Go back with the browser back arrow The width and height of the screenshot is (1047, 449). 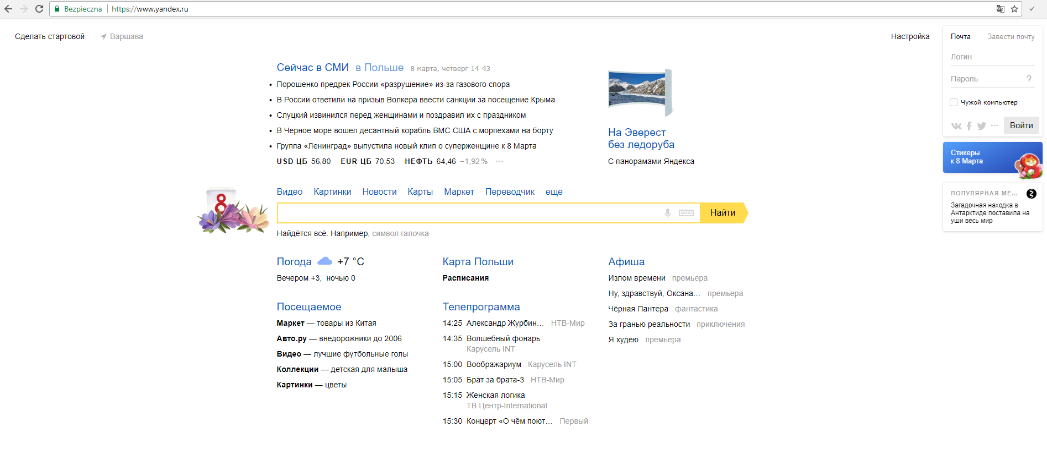tap(9, 9)
